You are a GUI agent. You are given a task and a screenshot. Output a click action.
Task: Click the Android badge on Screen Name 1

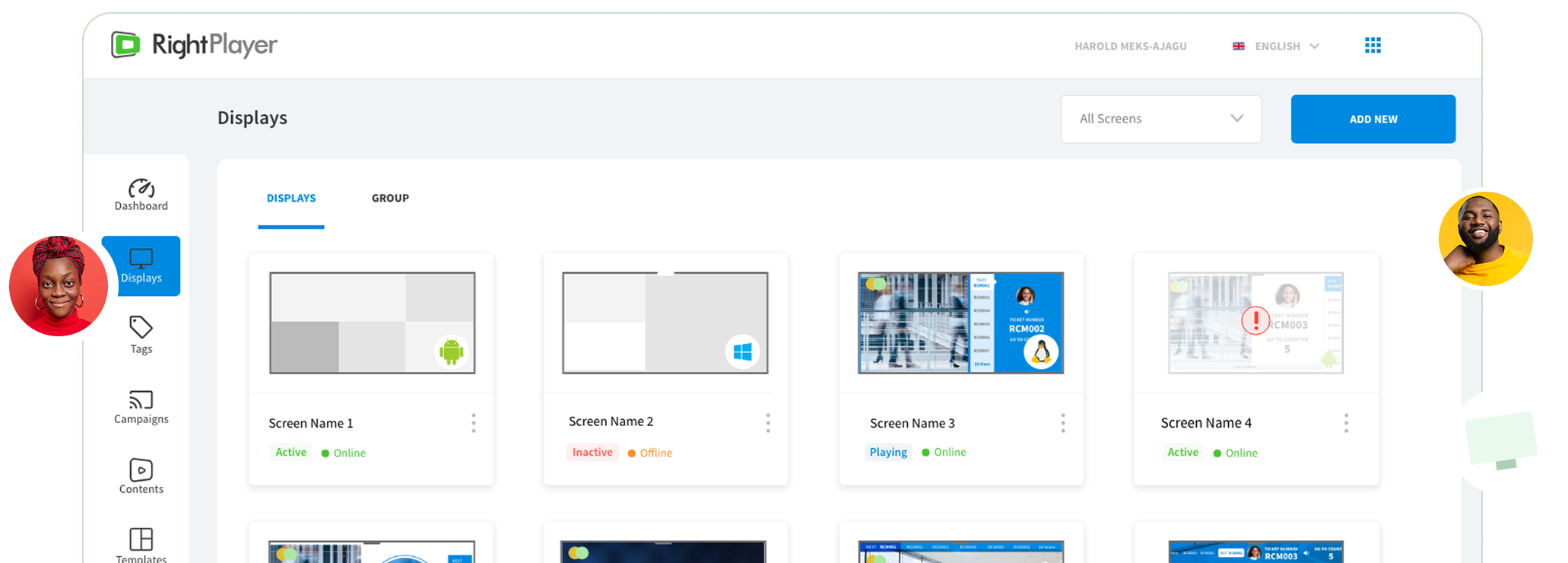tap(452, 351)
